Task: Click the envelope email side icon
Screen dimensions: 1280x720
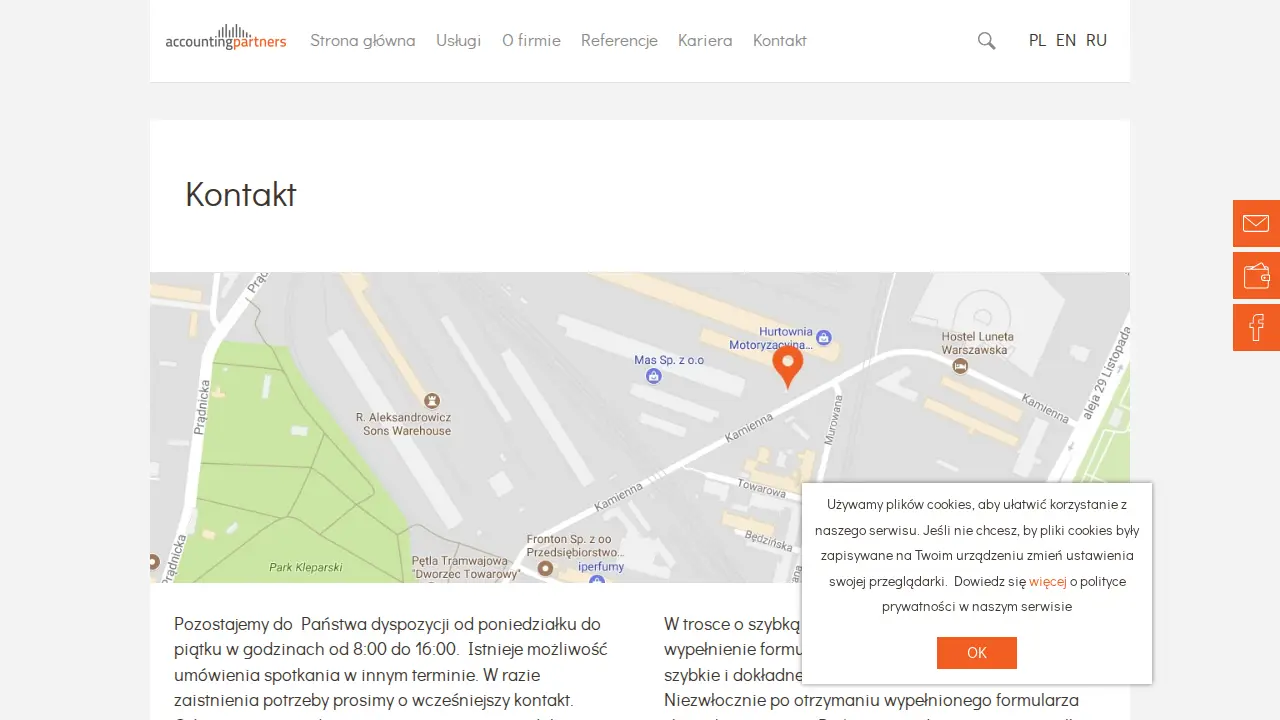Action: [1256, 223]
